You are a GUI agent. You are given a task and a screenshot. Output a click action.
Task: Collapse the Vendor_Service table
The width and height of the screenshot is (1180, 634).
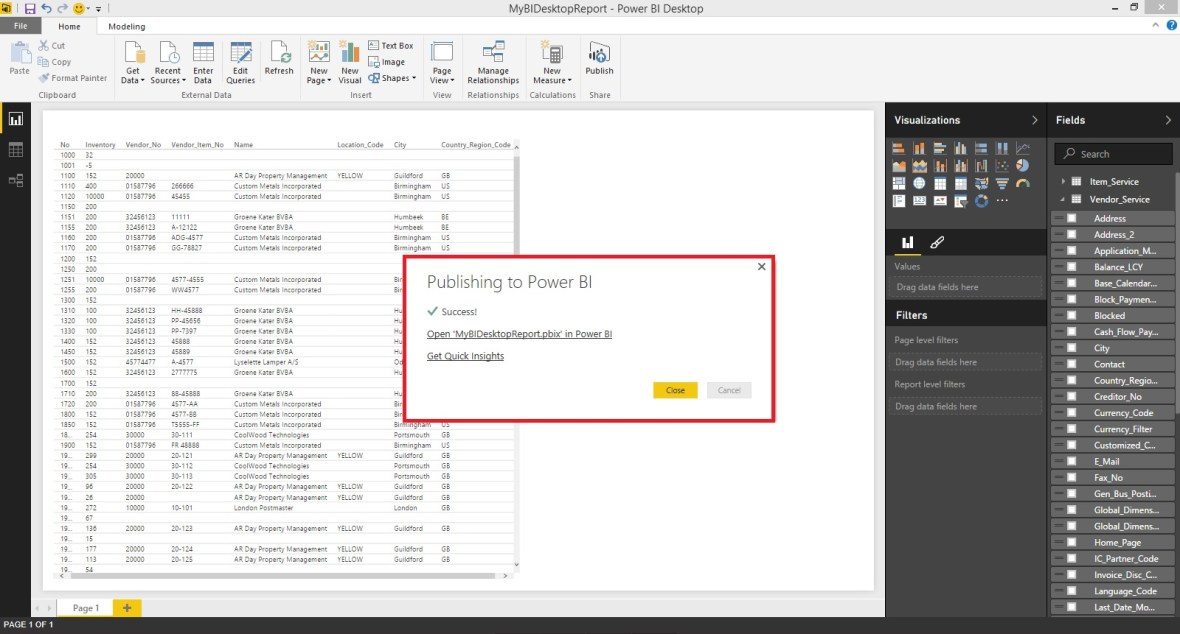(x=1064, y=197)
